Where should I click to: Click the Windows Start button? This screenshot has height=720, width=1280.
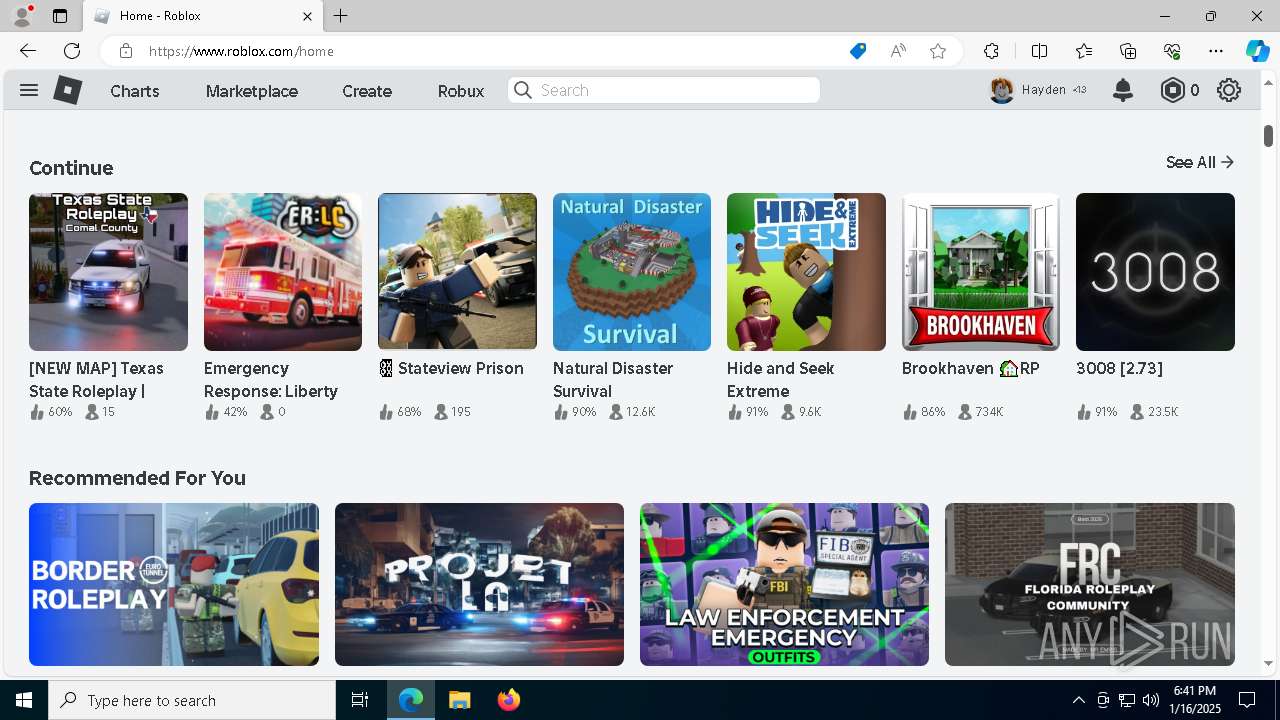coord(24,700)
